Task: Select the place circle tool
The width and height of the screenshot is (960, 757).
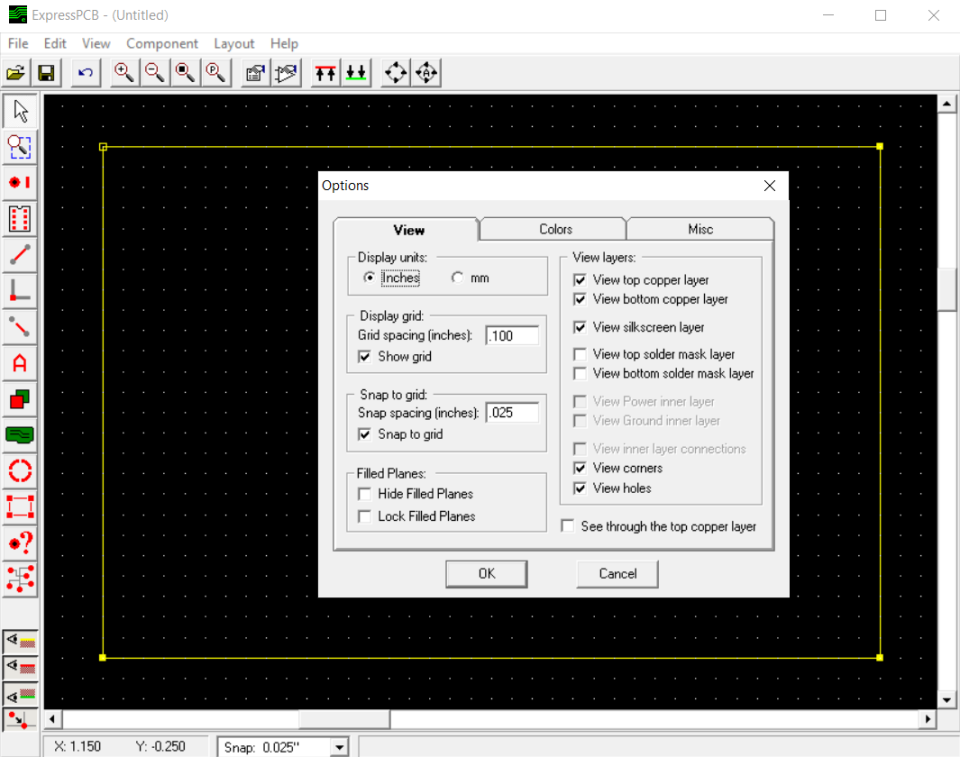Action: pyautogui.click(x=18, y=470)
